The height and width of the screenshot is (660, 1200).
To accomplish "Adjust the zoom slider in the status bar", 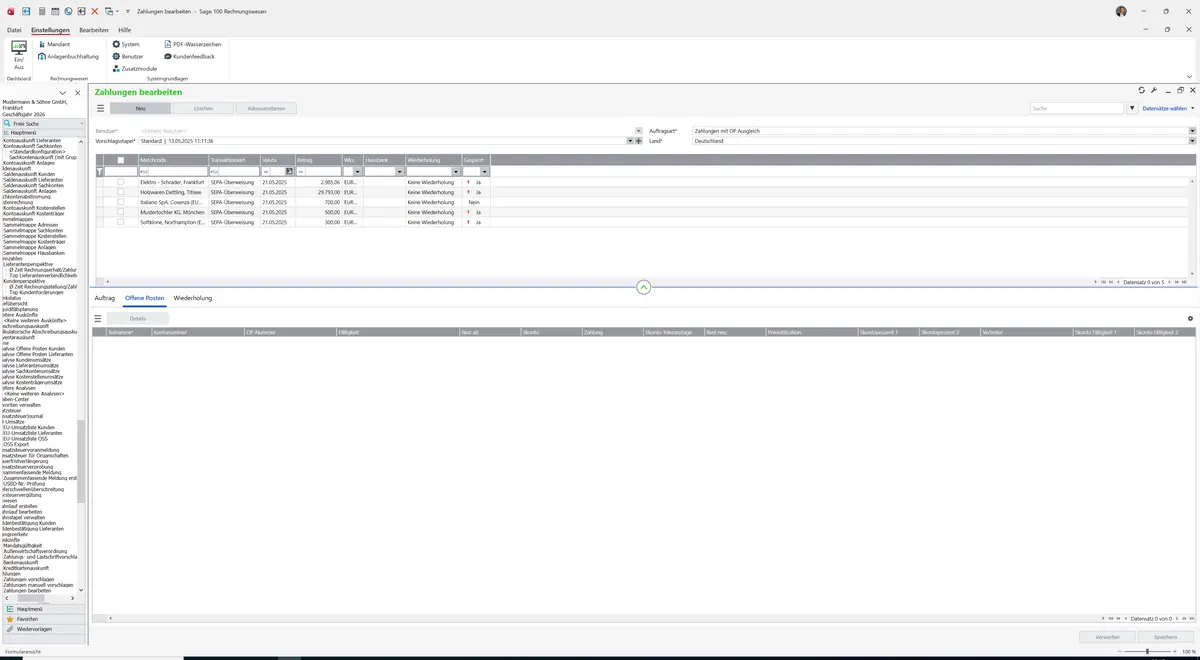I will pos(1147,651).
